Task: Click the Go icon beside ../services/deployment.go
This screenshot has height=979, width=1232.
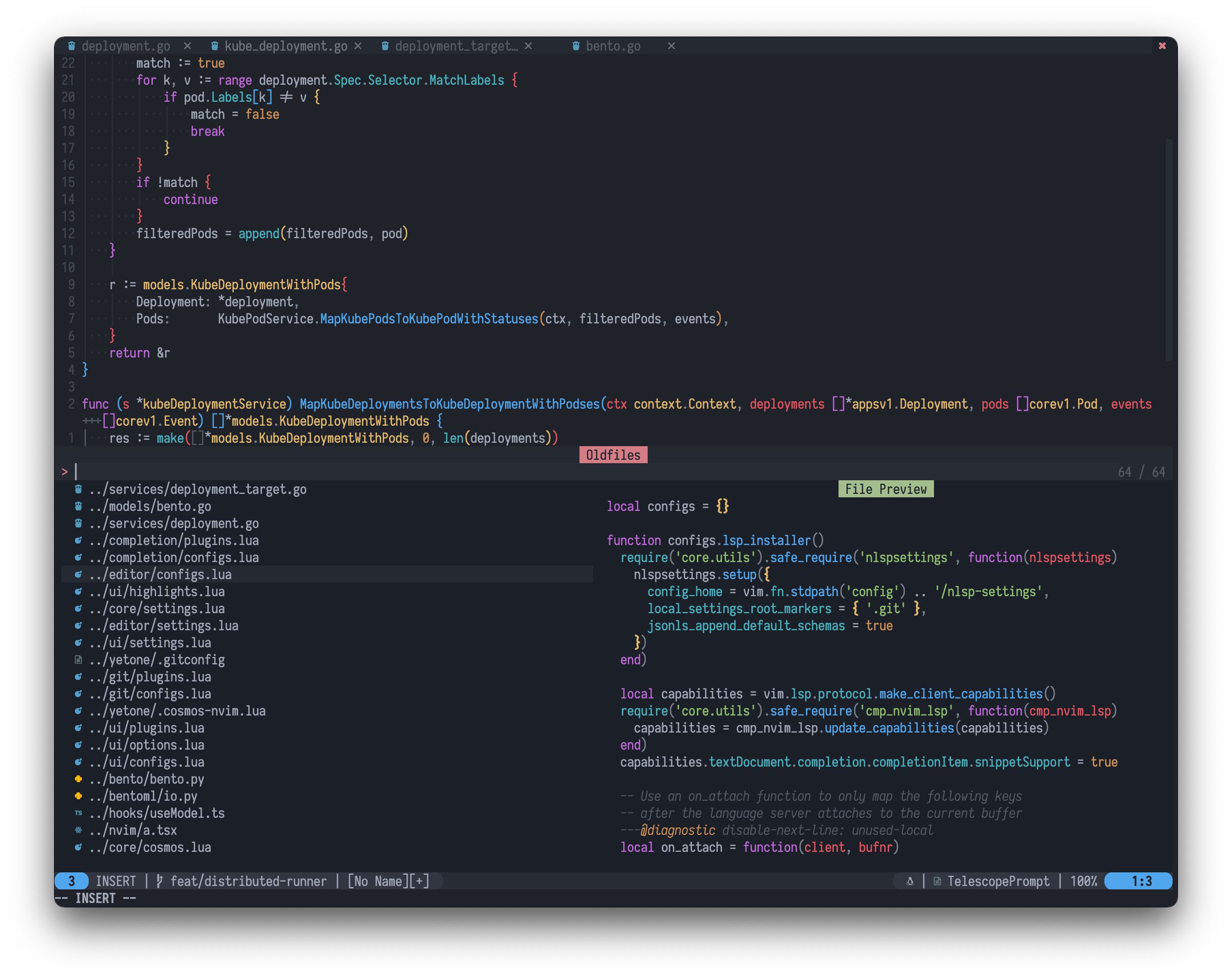Action: [78, 524]
